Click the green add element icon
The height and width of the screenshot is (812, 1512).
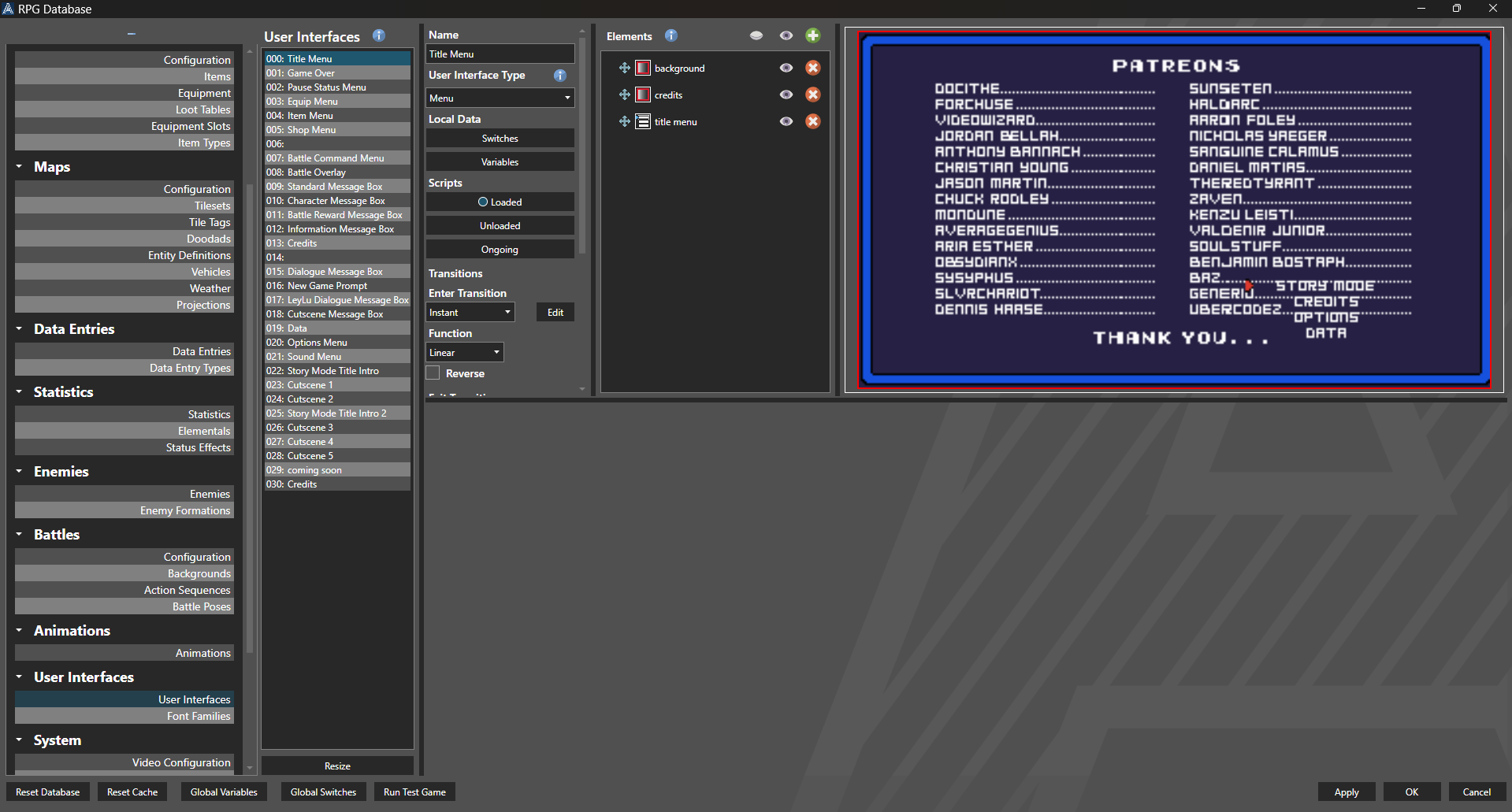[x=812, y=35]
